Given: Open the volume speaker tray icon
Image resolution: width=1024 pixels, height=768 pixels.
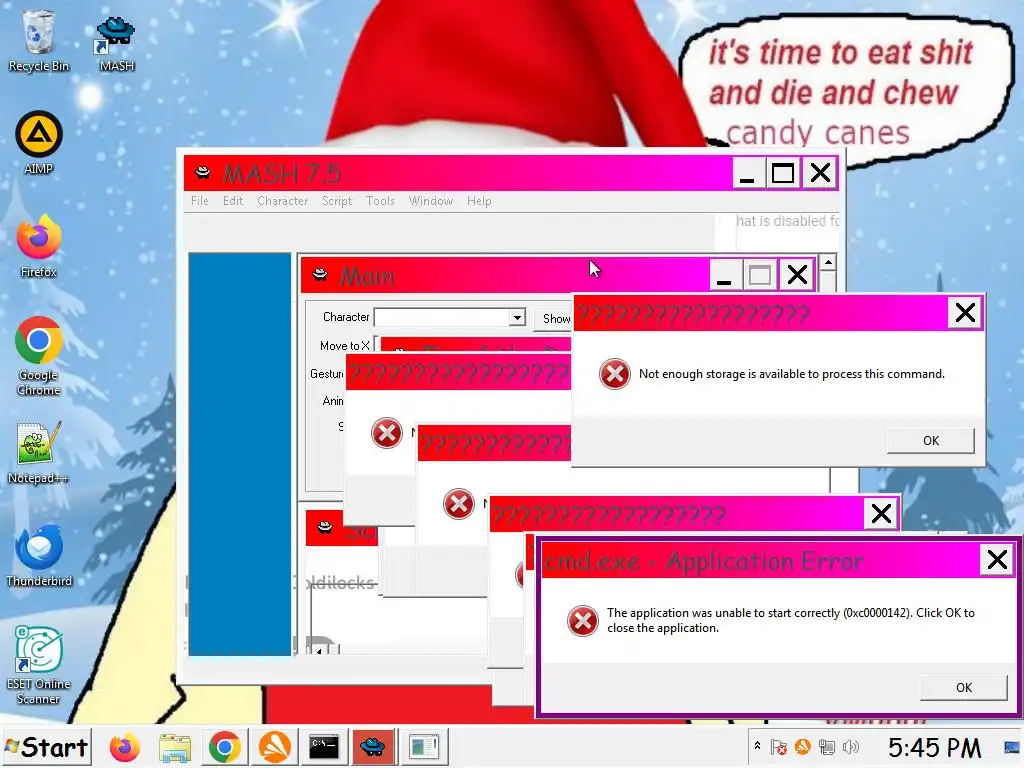Looking at the screenshot, I should tap(850, 746).
